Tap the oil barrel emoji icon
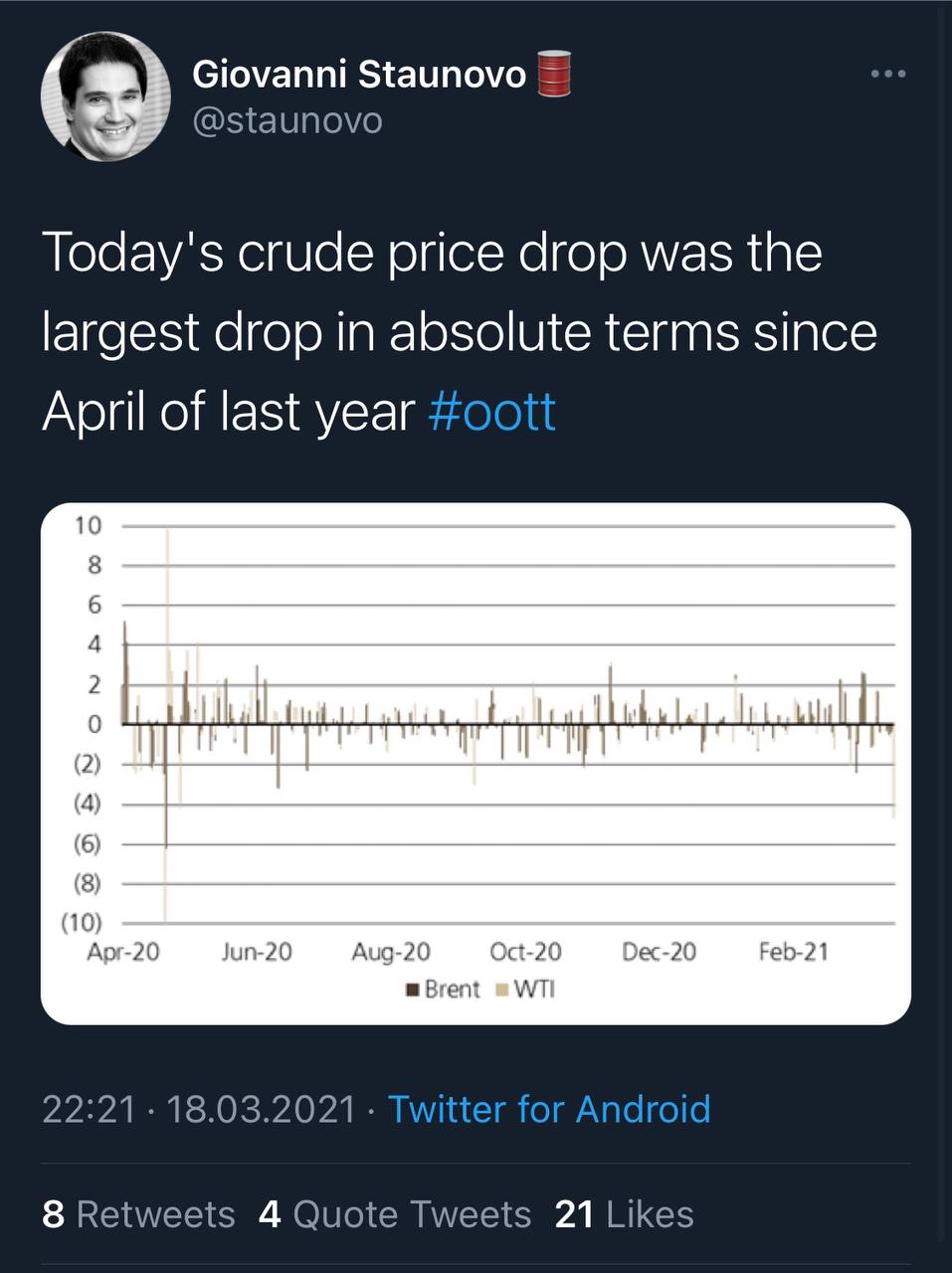 (x=555, y=75)
